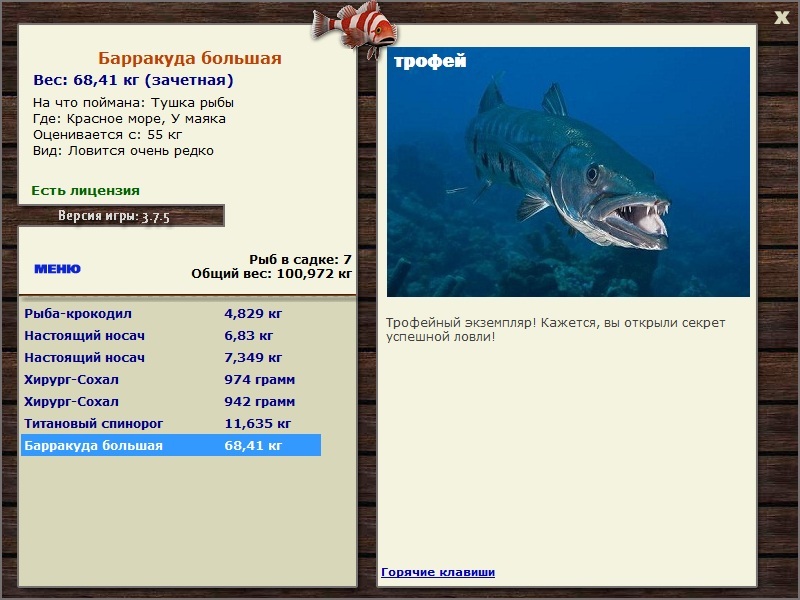The image size is (800, 600).
Task: Click the Где: Красное море, У маяка line
Action: coord(129,119)
